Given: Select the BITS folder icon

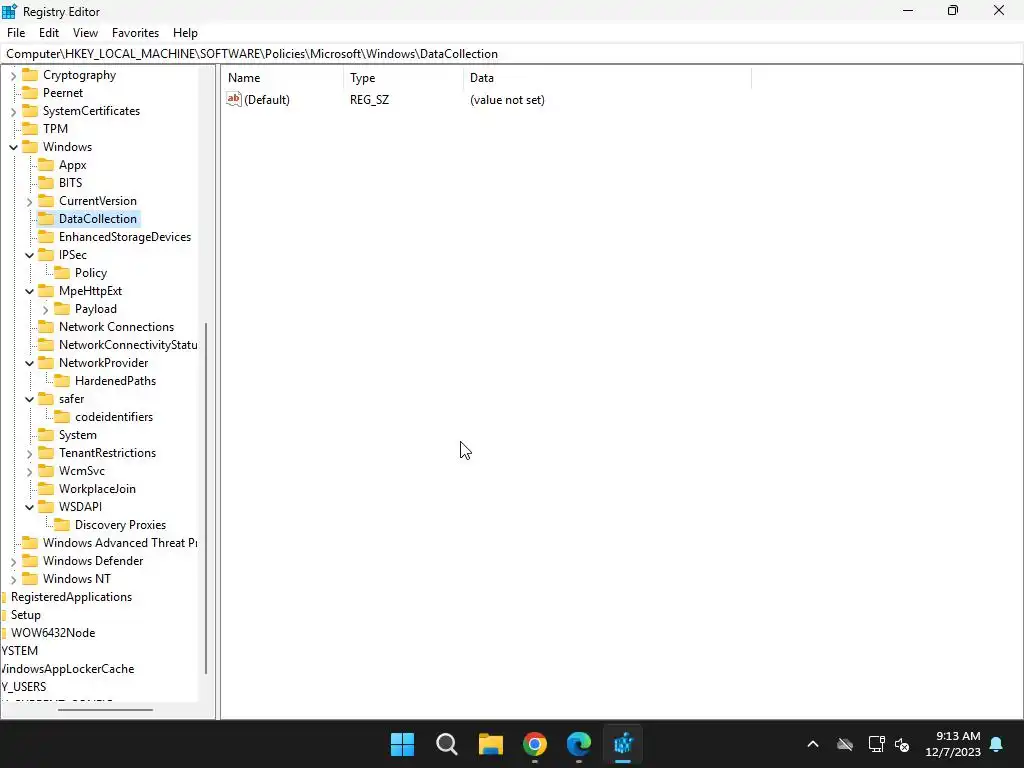Looking at the screenshot, I should [46, 183].
